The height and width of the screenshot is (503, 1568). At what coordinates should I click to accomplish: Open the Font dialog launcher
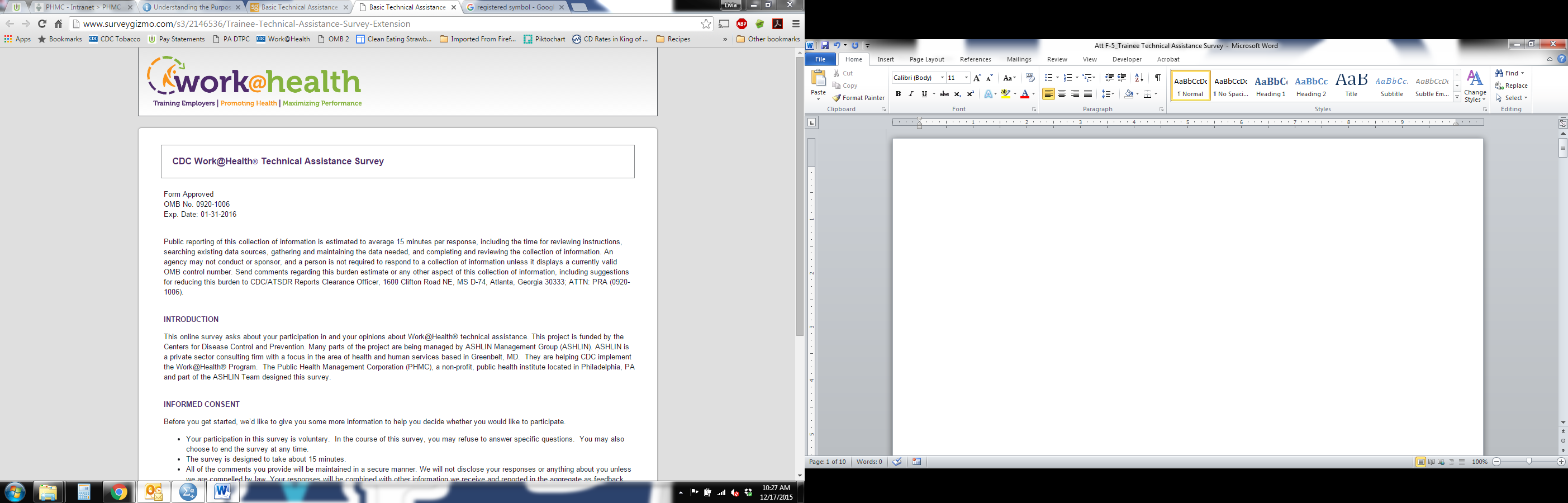click(1034, 110)
